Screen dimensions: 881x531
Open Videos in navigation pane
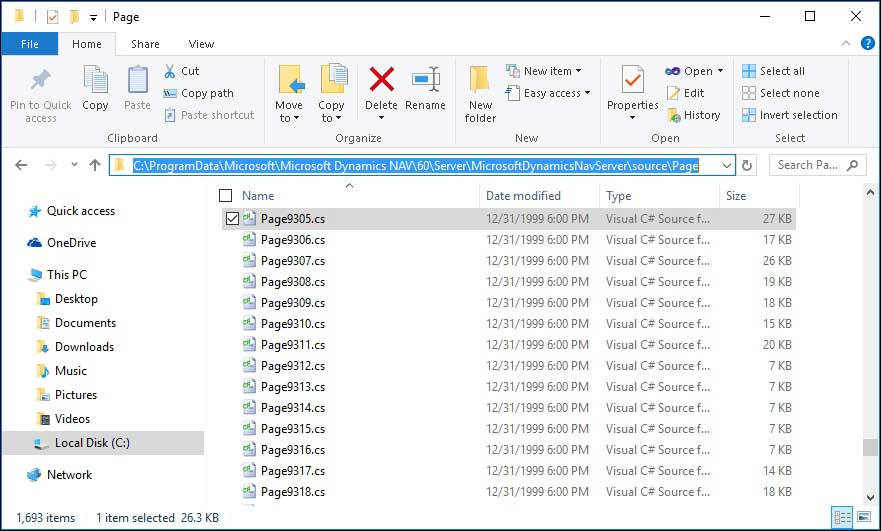tap(72, 419)
